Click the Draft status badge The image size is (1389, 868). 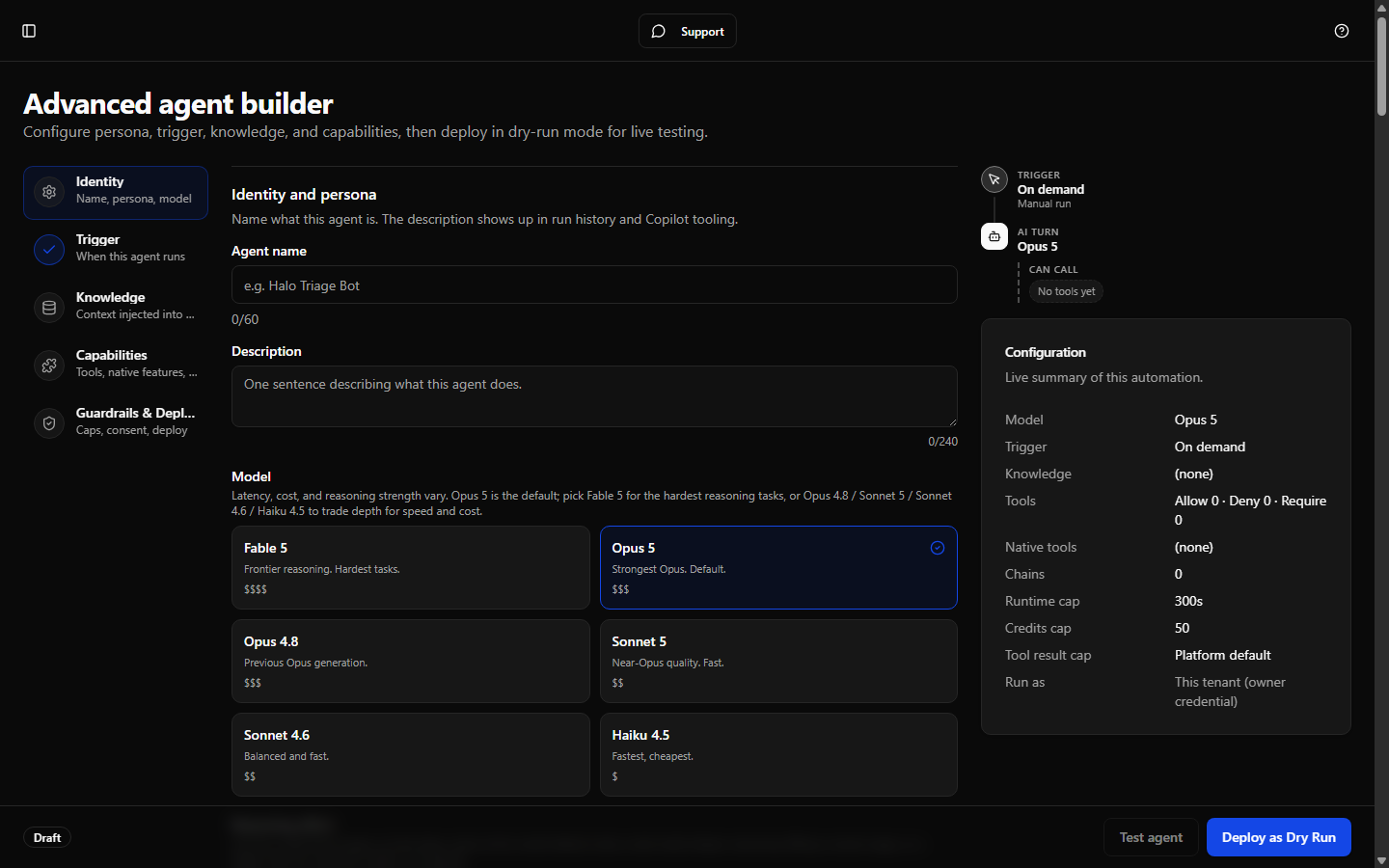pos(47,837)
